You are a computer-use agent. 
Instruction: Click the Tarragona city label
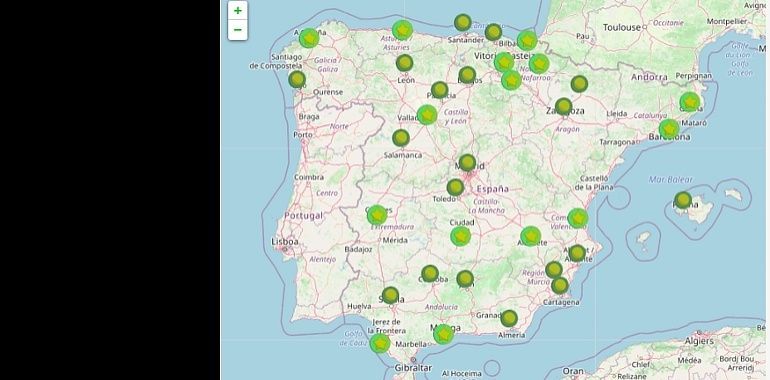point(617,142)
